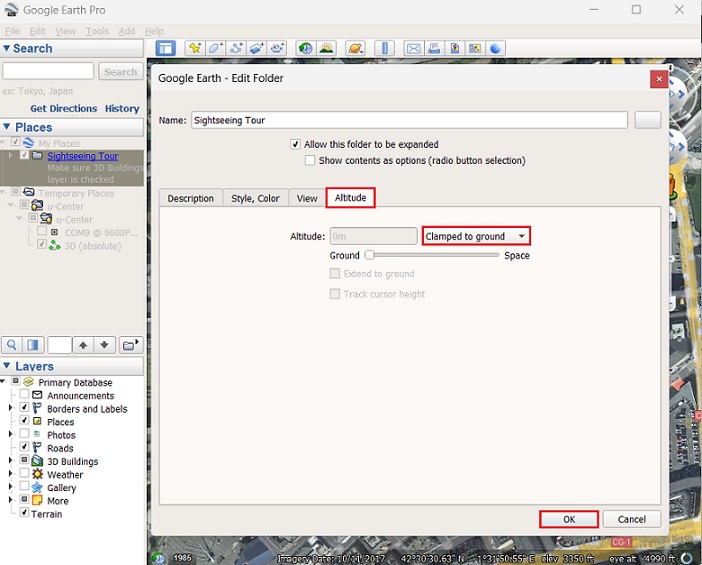Image resolution: width=702 pixels, height=565 pixels.
Task: Expand the 3D Buildings layer tree
Action: tap(11, 462)
